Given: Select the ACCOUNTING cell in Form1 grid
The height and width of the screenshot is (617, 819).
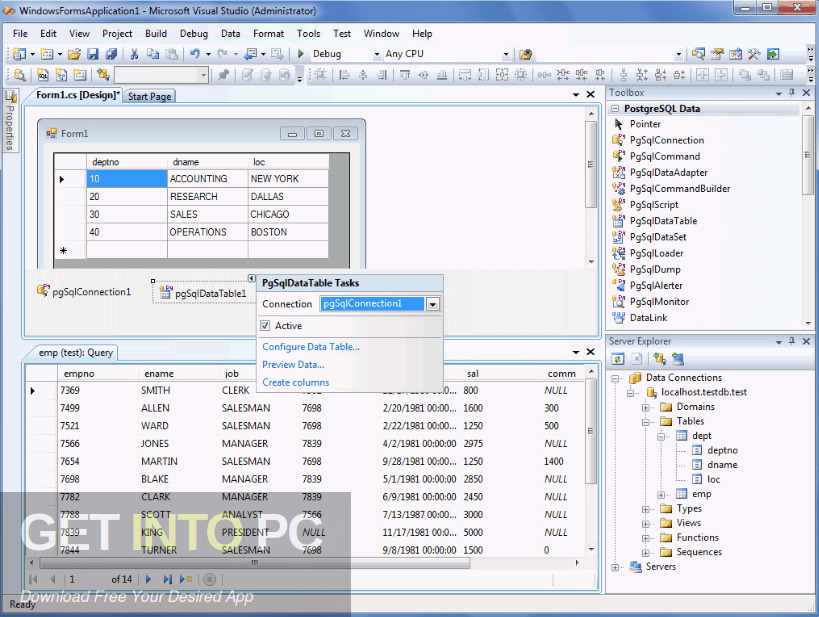Looking at the screenshot, I should point(207,179).
